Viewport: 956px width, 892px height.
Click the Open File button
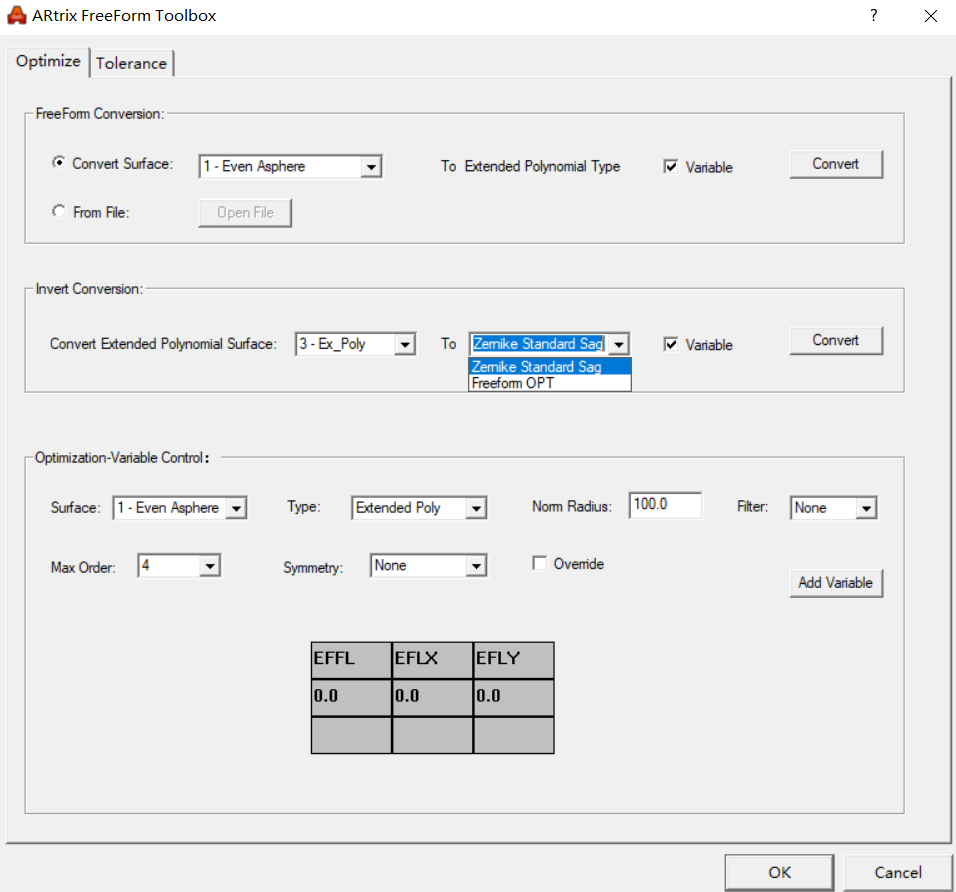click(x=245, y=212)
